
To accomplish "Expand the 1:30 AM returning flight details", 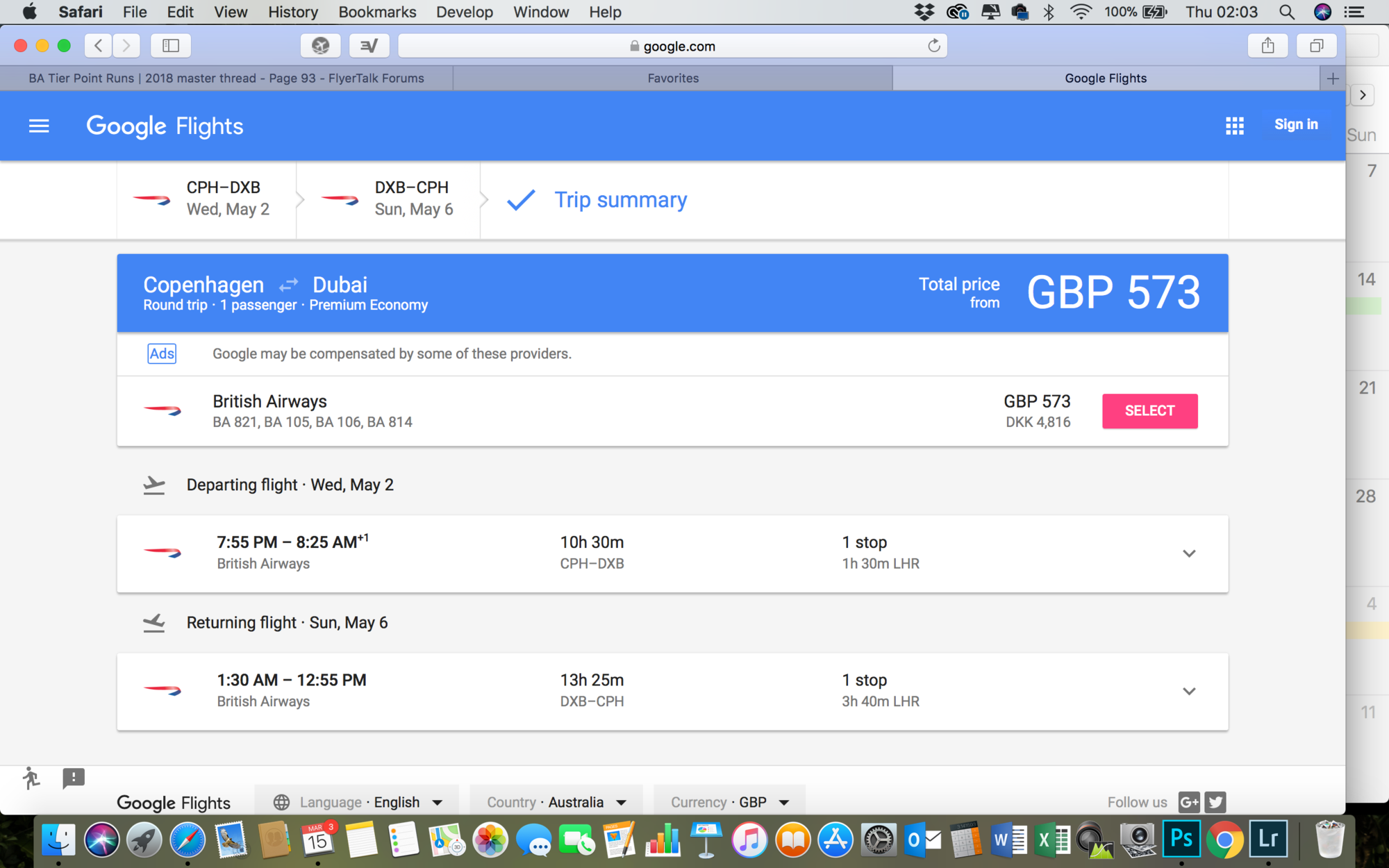I will [1189, 691].
